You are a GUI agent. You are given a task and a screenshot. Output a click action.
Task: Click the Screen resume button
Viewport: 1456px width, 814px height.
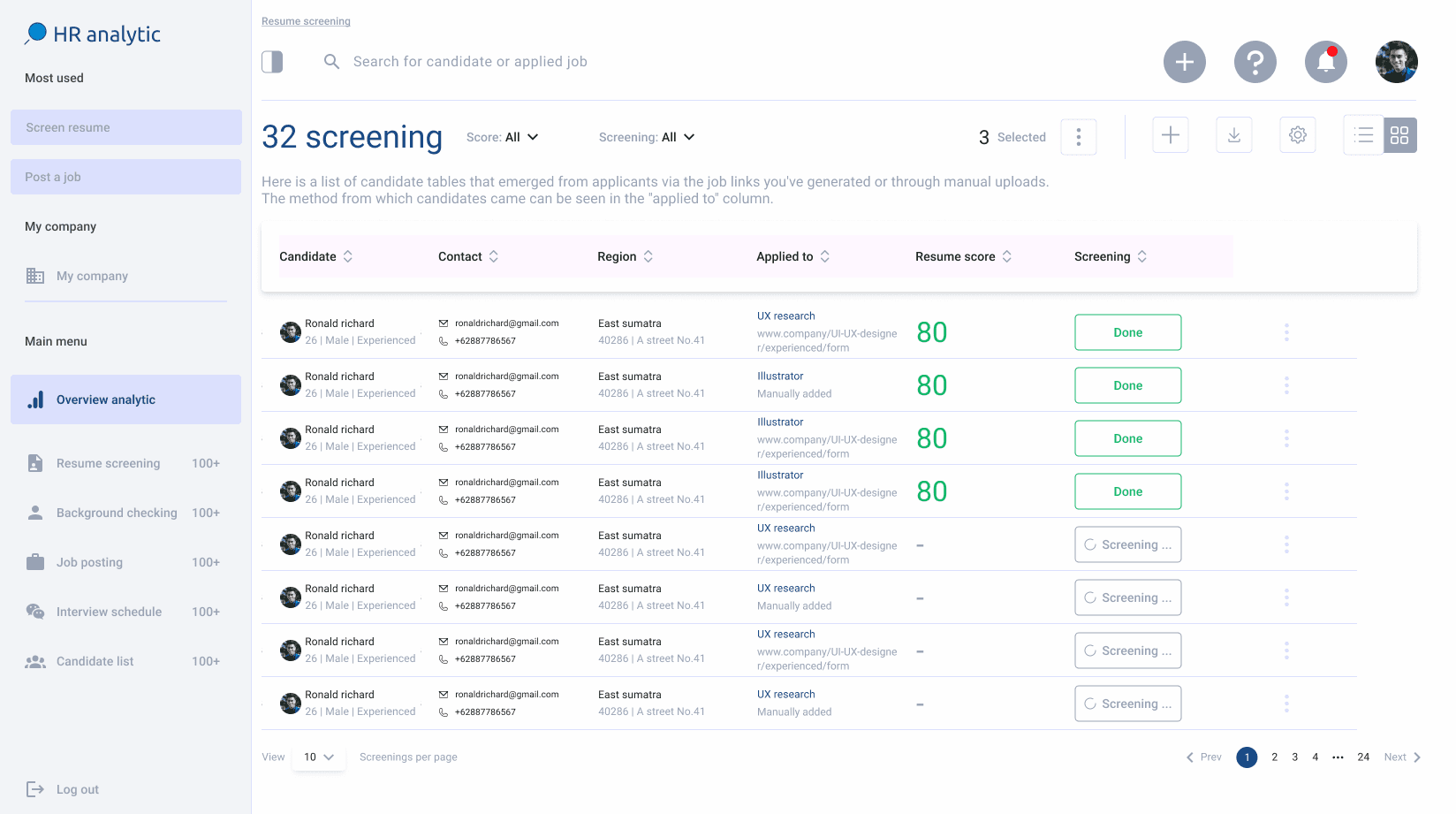(x=125, y=127)
